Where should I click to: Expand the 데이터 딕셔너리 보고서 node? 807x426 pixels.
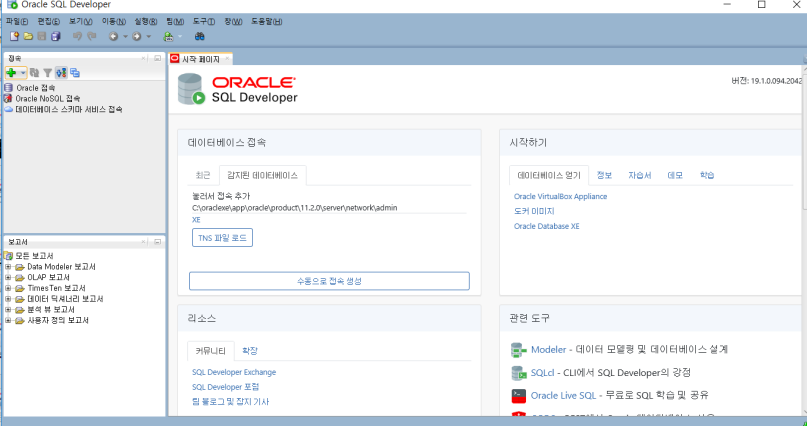pos(8,299)
